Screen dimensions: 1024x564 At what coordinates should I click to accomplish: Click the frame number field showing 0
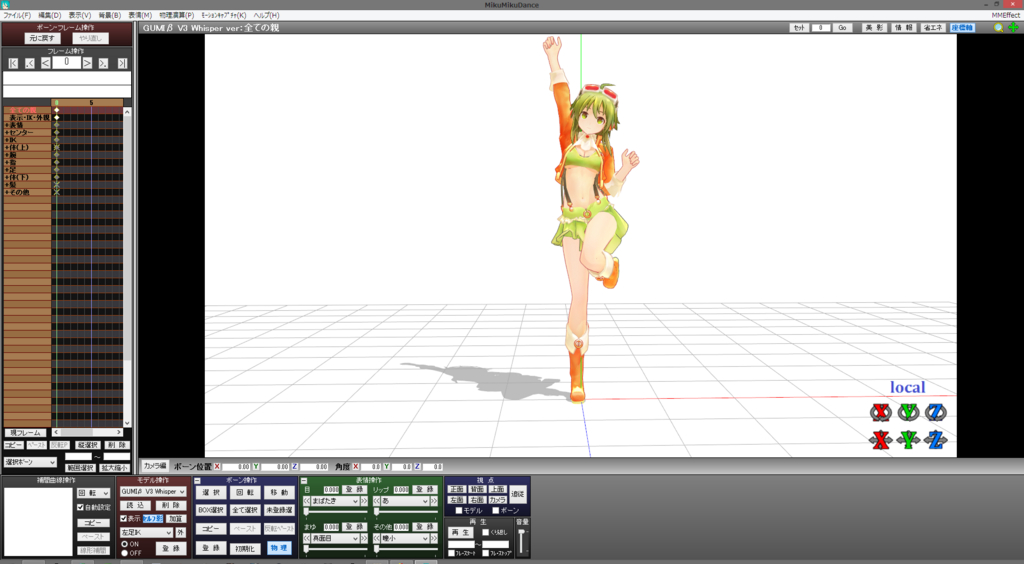[67, 63]
